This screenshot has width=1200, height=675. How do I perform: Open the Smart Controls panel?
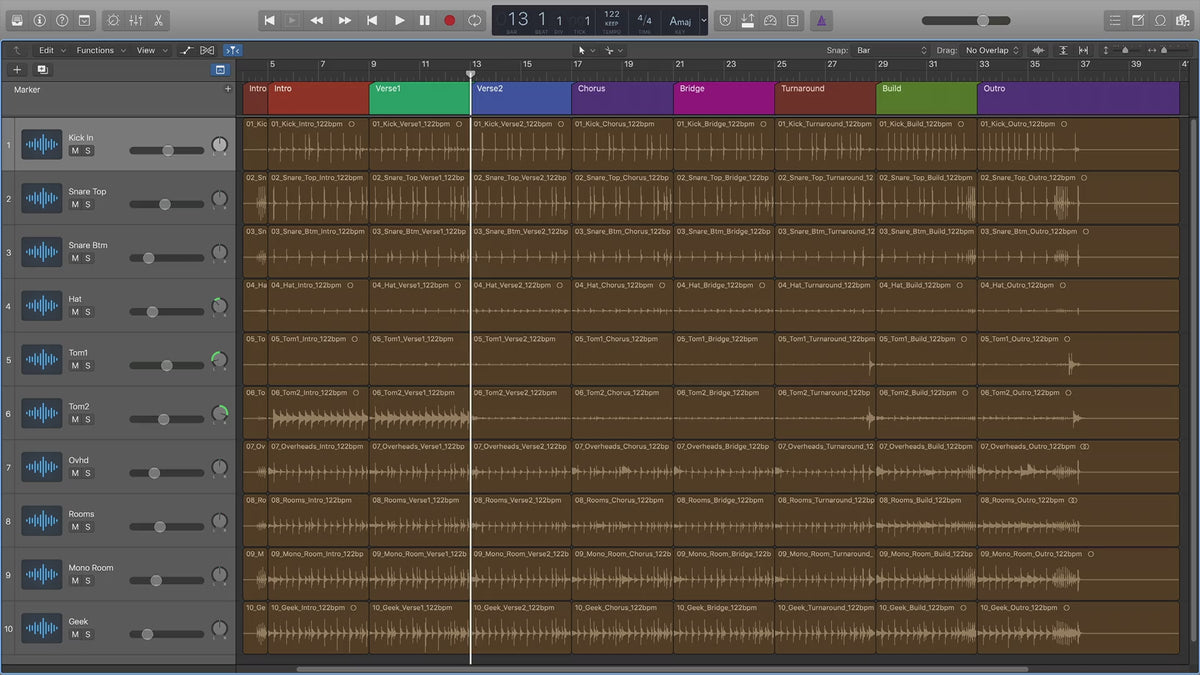tap(112, 20)
